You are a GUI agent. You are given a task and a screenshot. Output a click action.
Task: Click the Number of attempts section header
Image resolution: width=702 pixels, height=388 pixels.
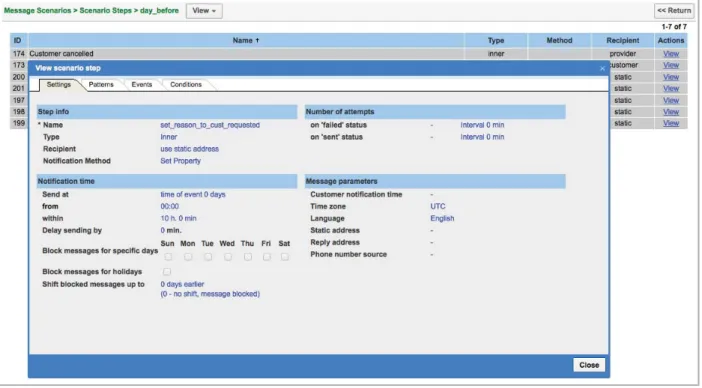tap(435, 112)
